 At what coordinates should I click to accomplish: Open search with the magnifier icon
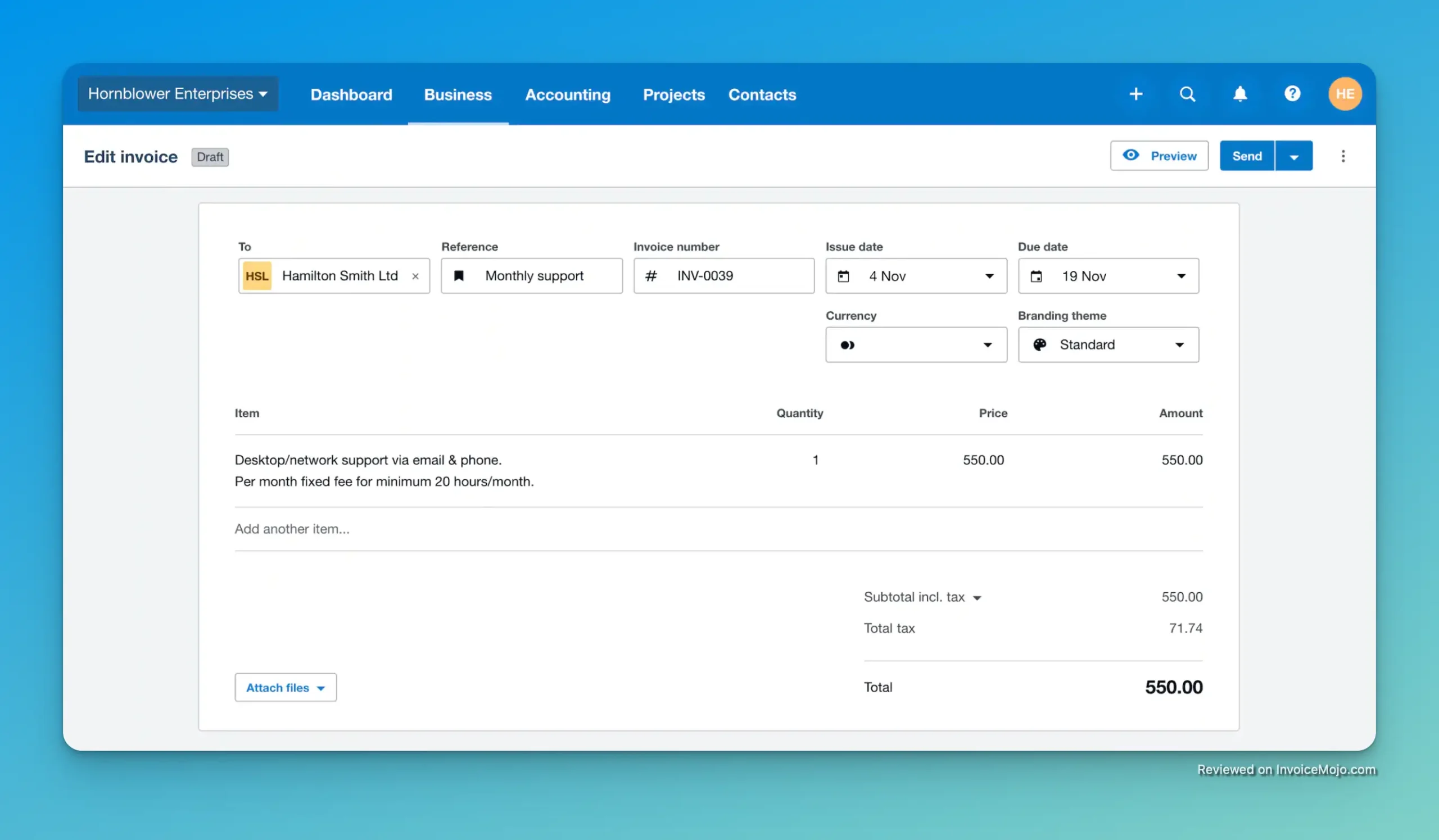tap(1187, 94)
